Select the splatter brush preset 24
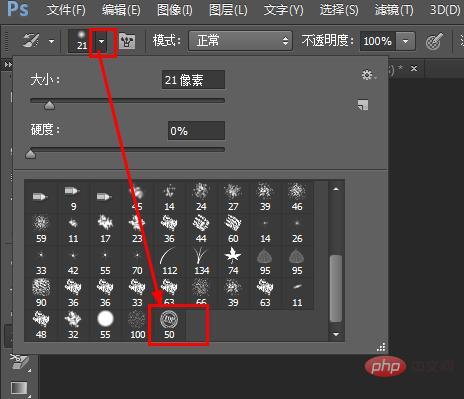 (x=201, y=197)
